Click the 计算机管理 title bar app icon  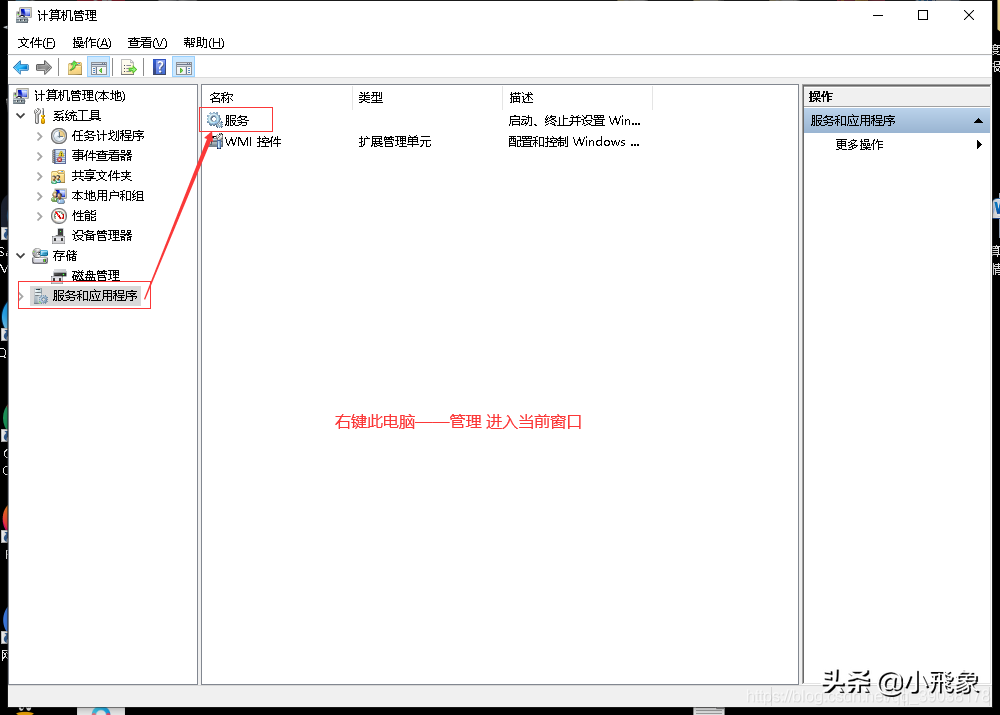[24, 15]
